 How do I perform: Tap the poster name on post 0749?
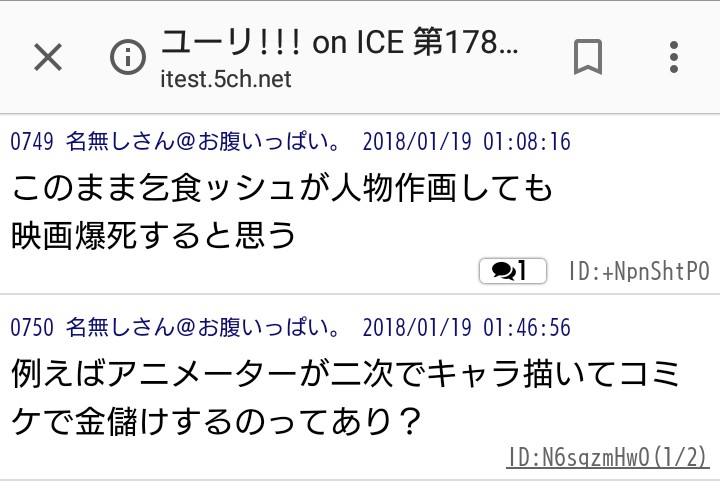pyautogui.click(x=202, y=142)
